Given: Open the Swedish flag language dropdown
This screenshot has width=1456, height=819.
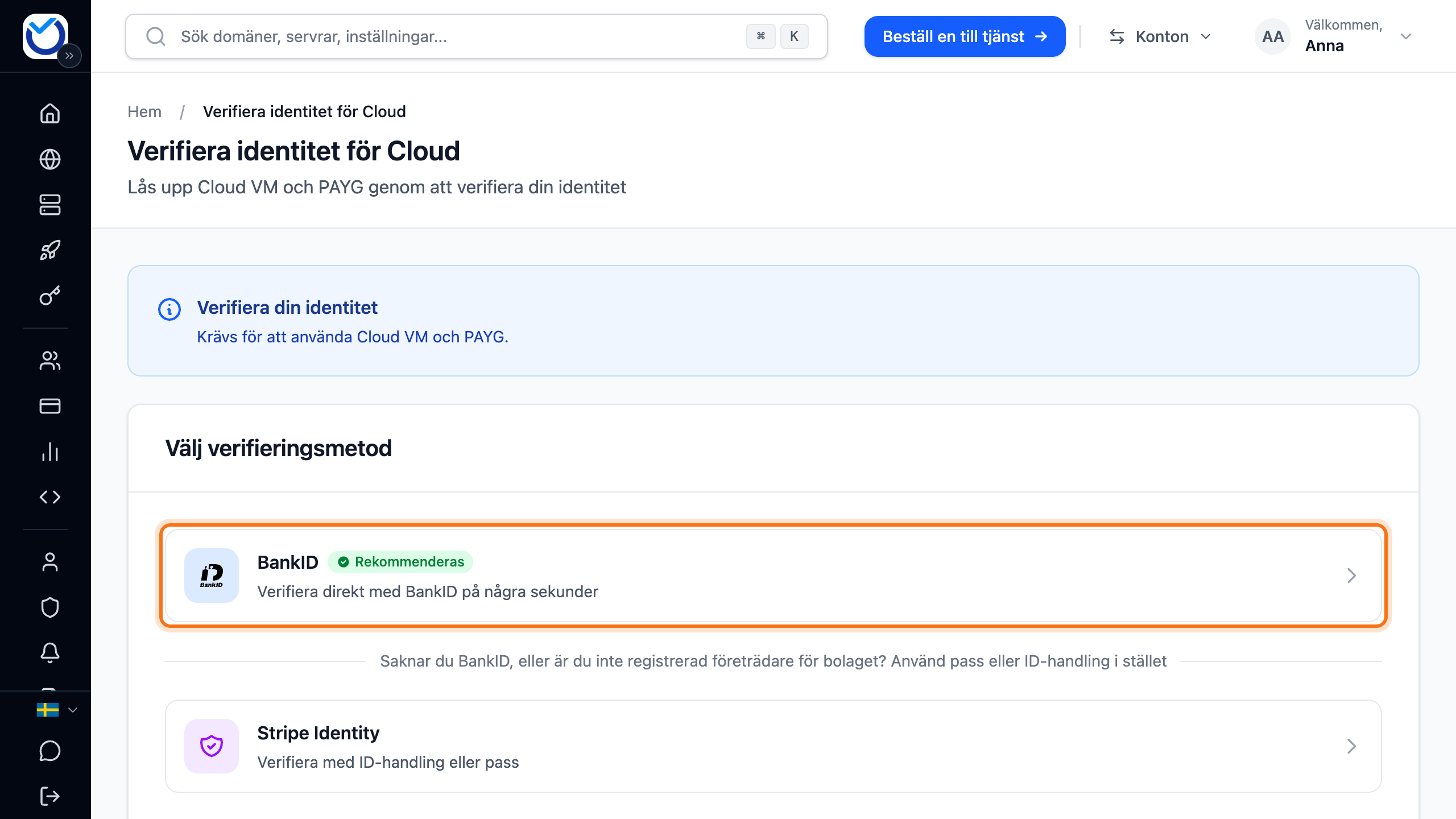Looking at the screenshot, I should tap(56, 710).
